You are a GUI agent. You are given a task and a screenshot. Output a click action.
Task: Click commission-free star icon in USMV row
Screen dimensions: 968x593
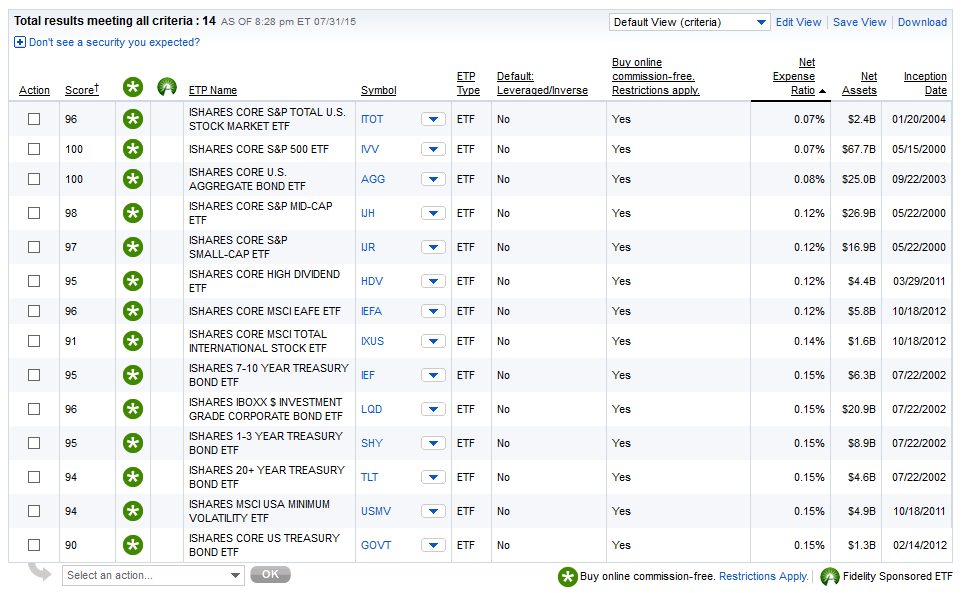click(133, 511)
